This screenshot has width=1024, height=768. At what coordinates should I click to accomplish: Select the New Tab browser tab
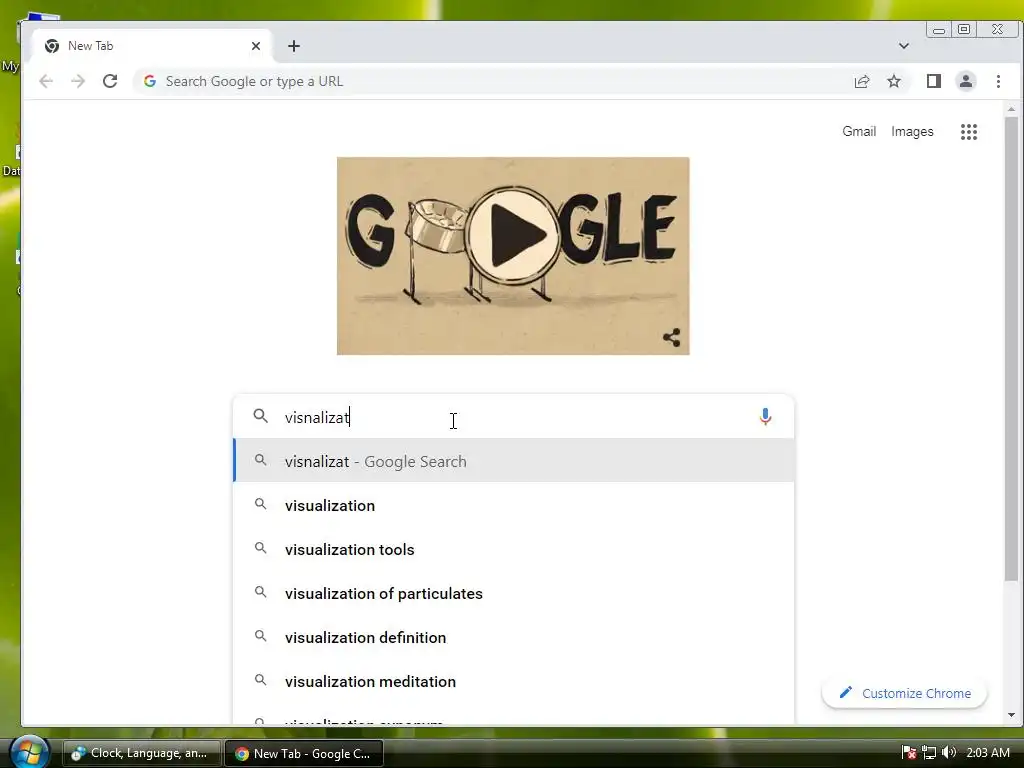coord(152,46)
